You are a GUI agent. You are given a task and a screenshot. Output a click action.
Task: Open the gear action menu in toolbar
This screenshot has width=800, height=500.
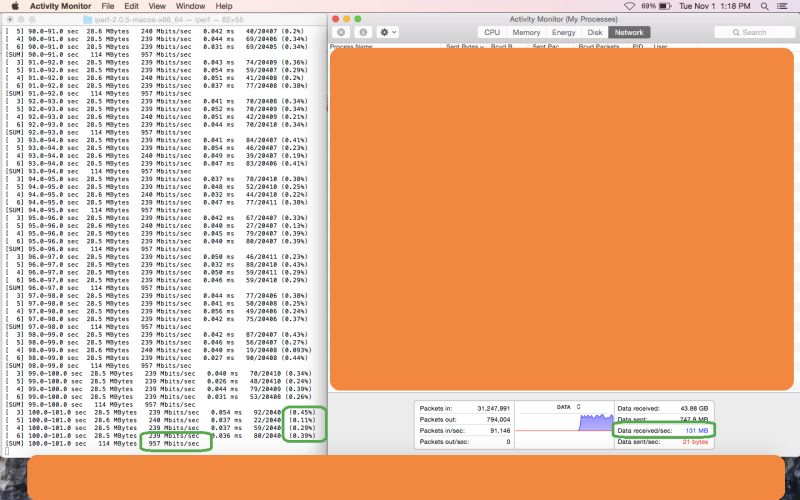pos(388,32)
